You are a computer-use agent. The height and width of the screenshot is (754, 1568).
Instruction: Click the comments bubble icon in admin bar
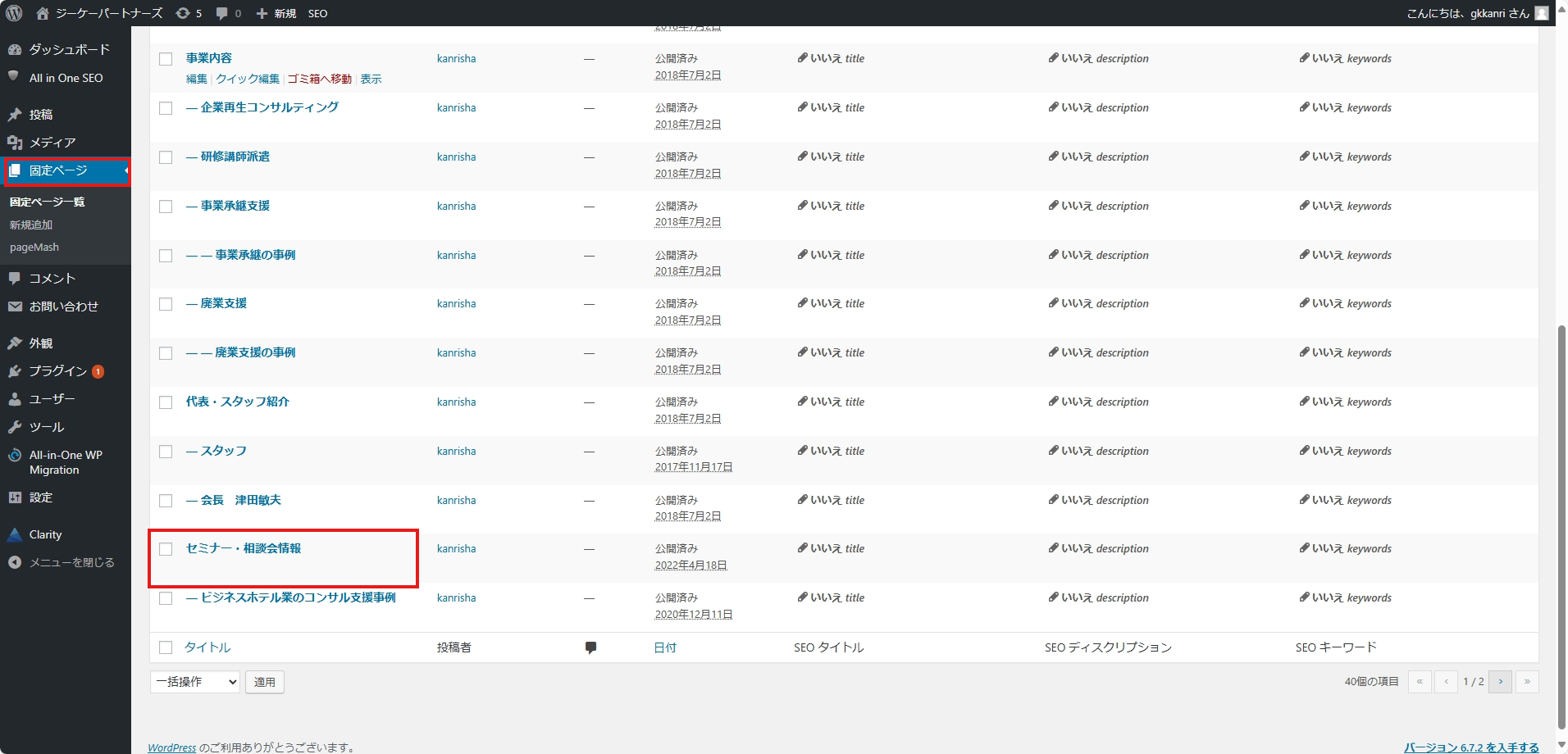pyautogui.click(x=228, y=13)
